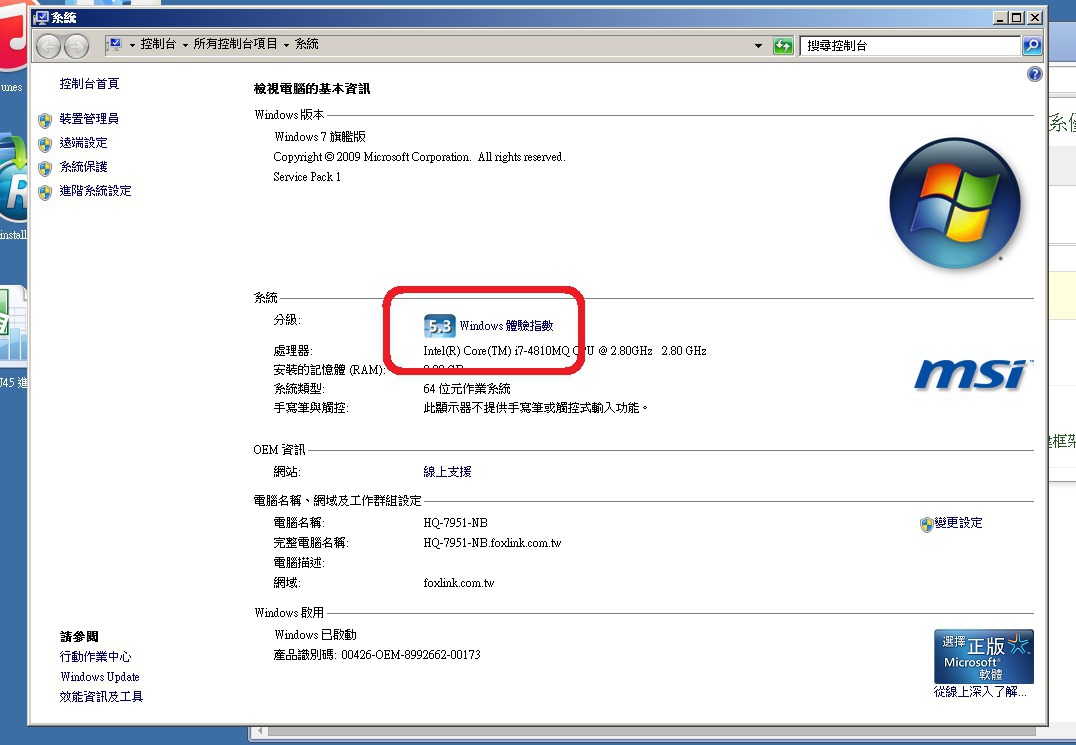Expand dropdown arrow before 系統 breadcrumb
1076x745 pixels.
pyautogui.click(x=287, y=45)
